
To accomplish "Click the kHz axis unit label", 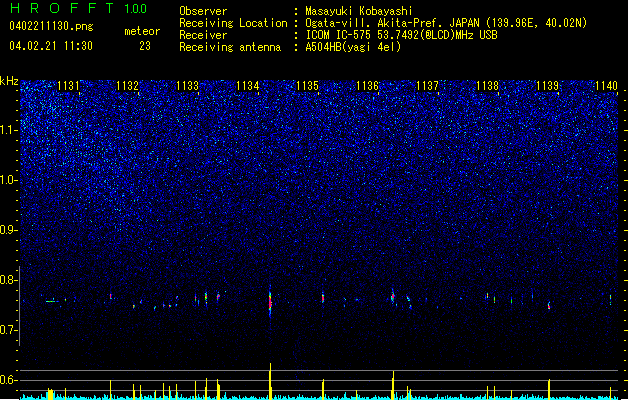I will [9, 81].
